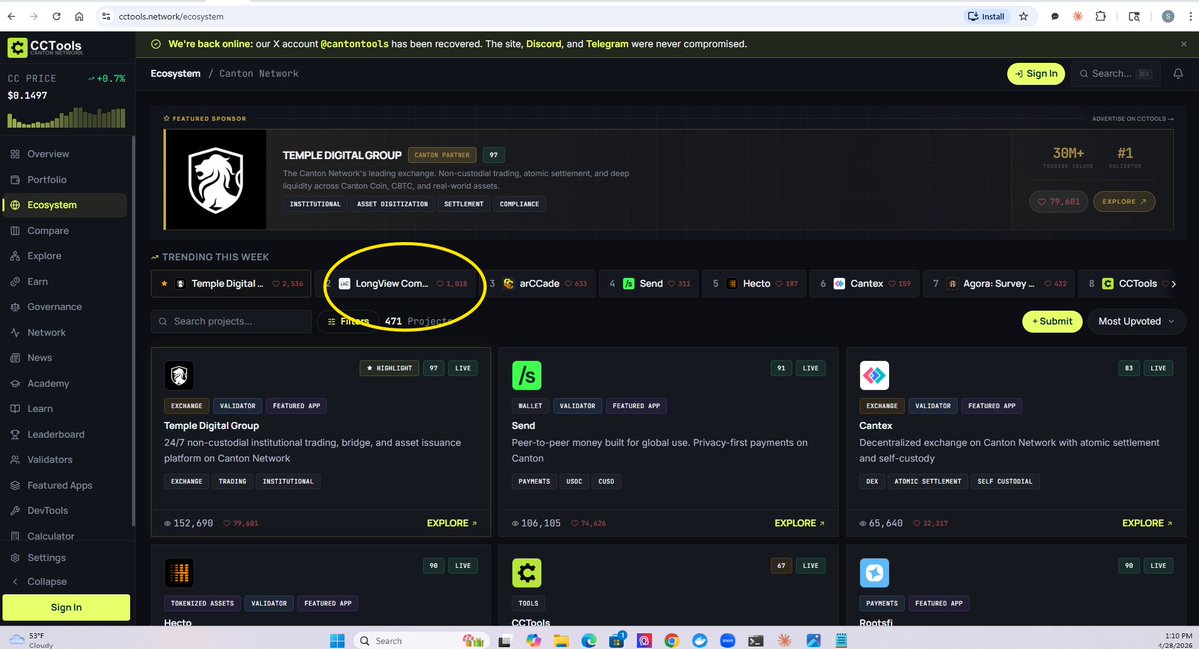The image size is (1199, 649).
Task: Click Explore on Send card
Action: [800, 523]
